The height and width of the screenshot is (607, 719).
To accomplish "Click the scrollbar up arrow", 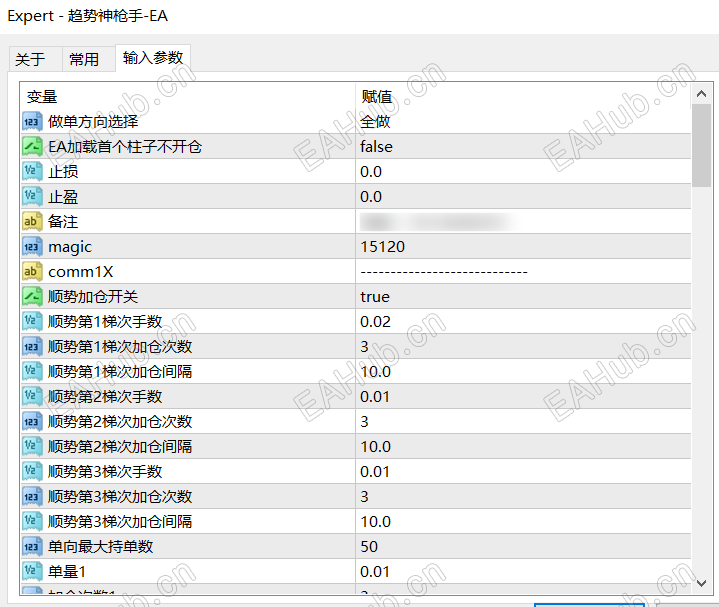I will tap(701, 94).
